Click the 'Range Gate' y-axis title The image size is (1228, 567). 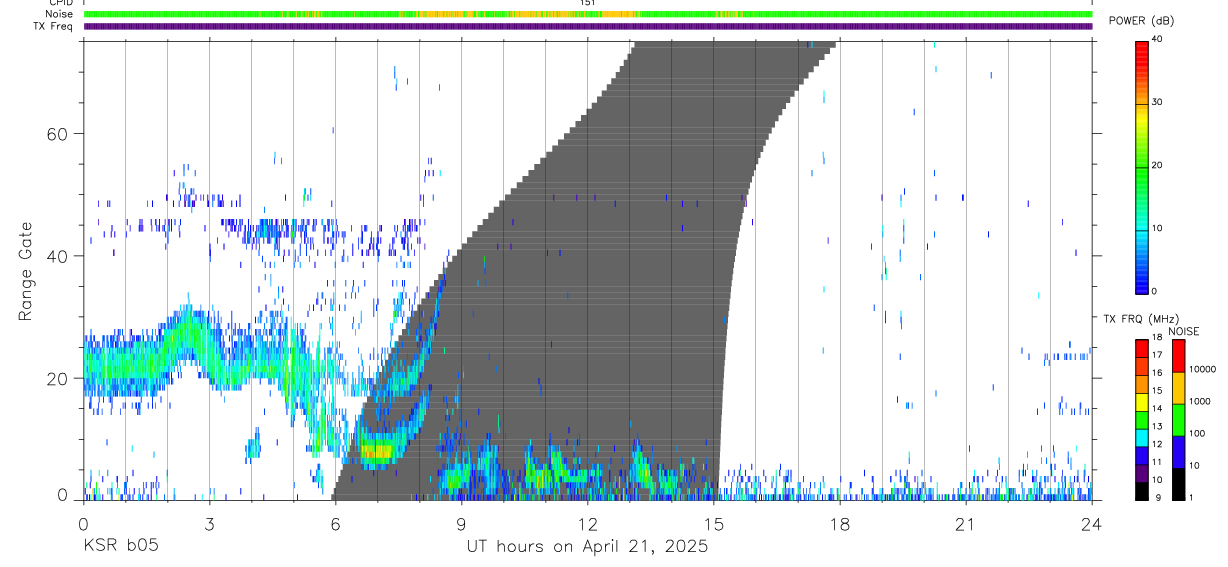pyautogui.click(x=25, y=272)
